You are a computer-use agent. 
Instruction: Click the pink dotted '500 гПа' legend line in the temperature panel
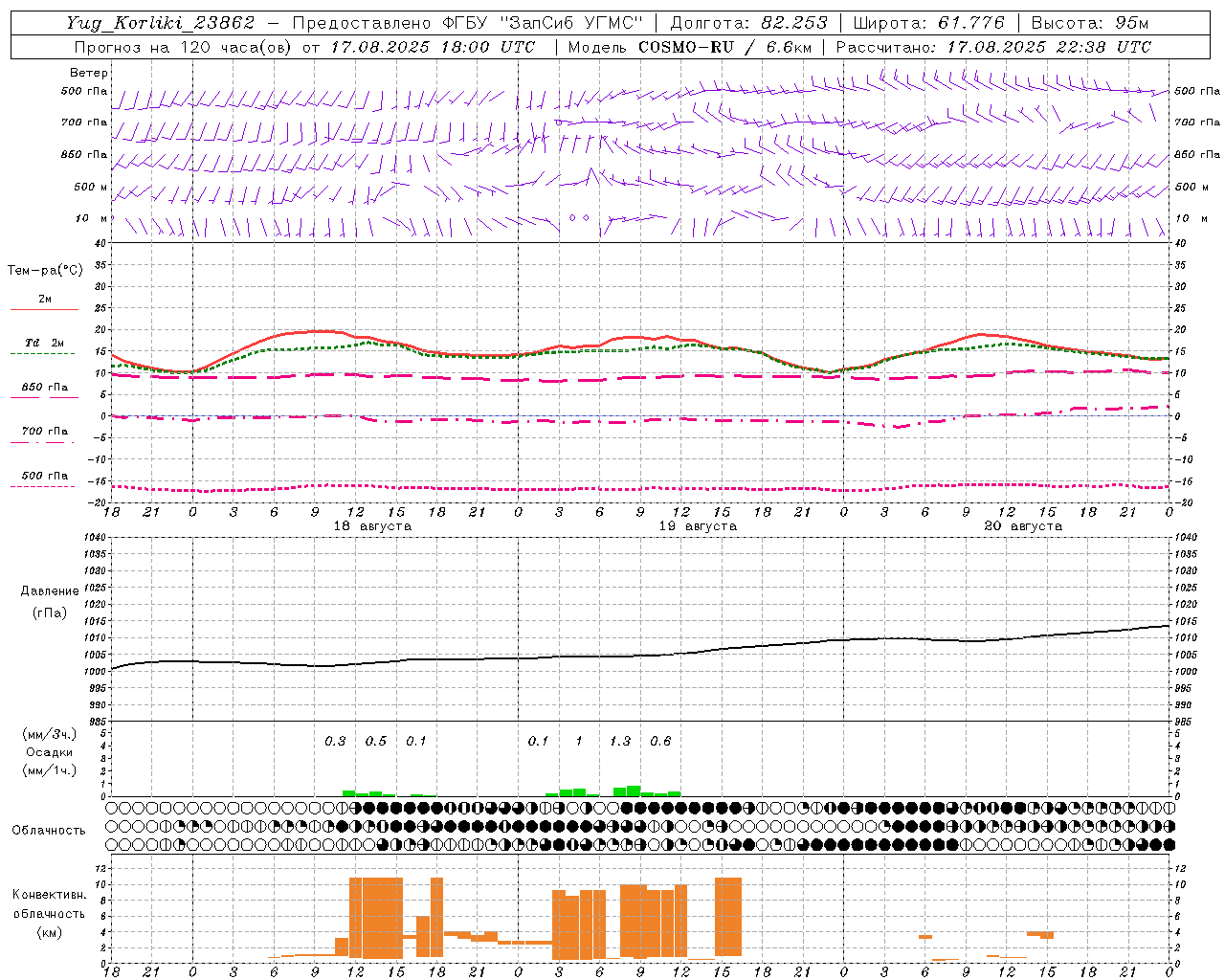43,487
